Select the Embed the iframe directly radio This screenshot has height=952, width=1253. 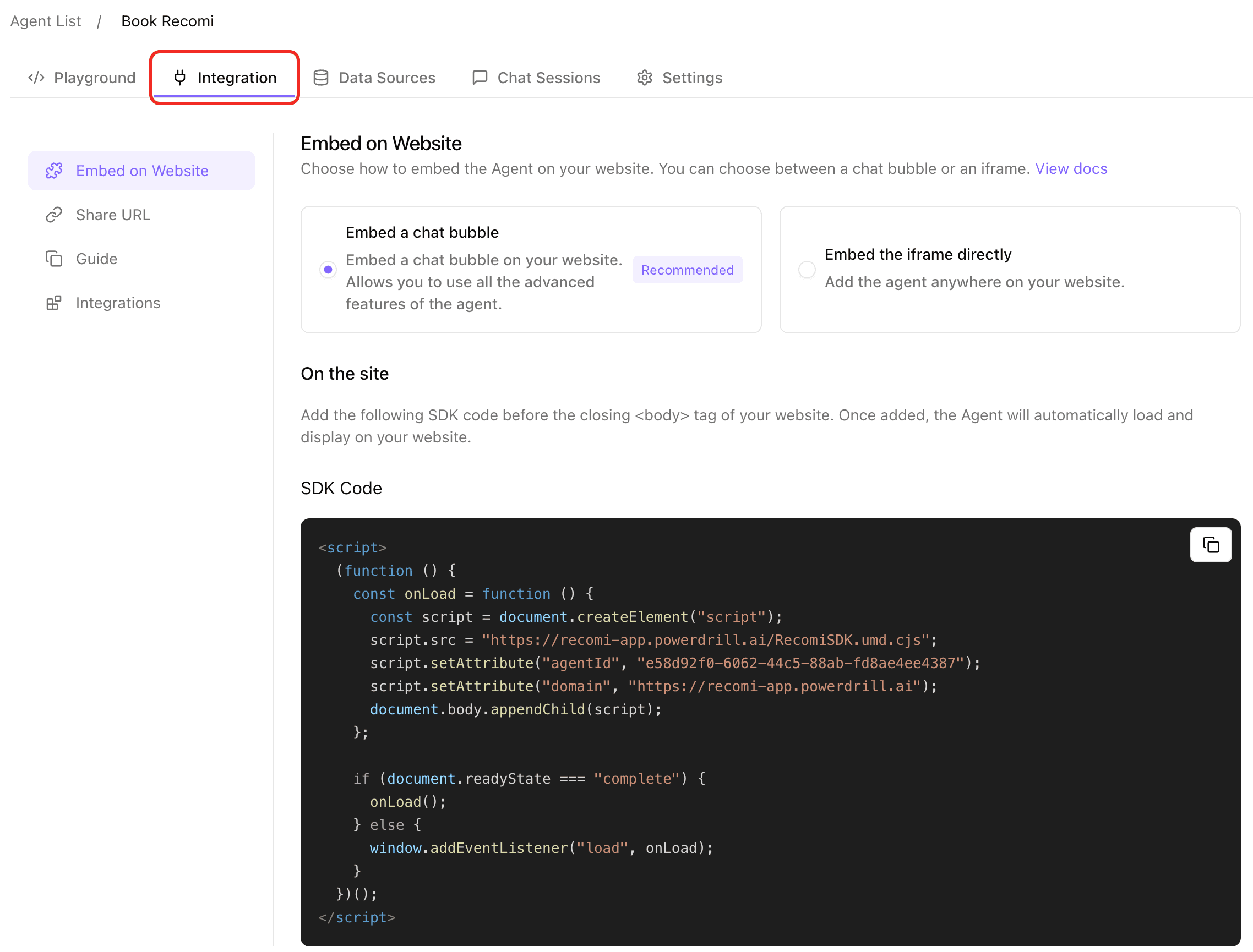click(807, 270)
